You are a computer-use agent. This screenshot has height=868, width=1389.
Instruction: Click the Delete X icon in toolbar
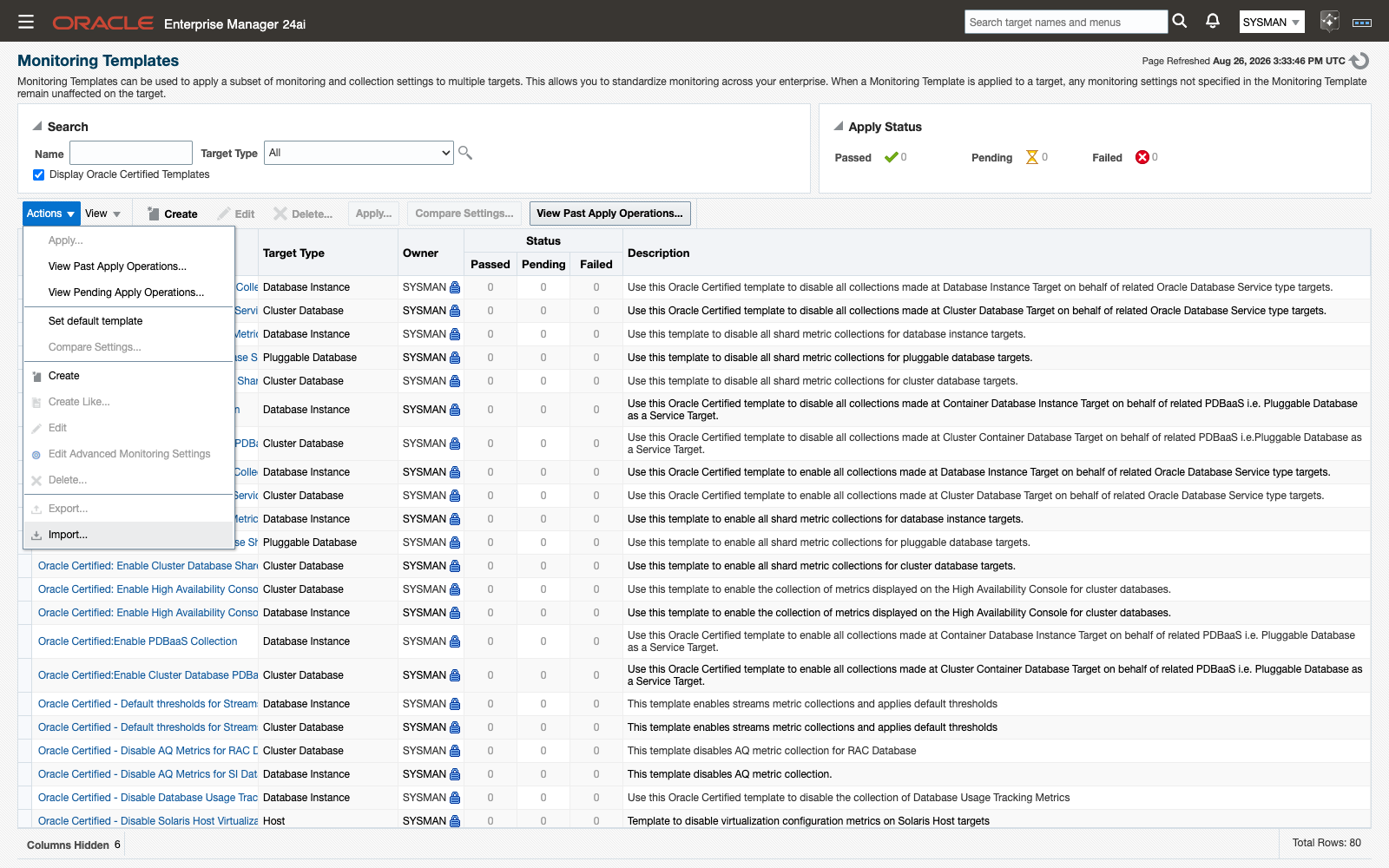pyautogui.click(x=280, y=214)
